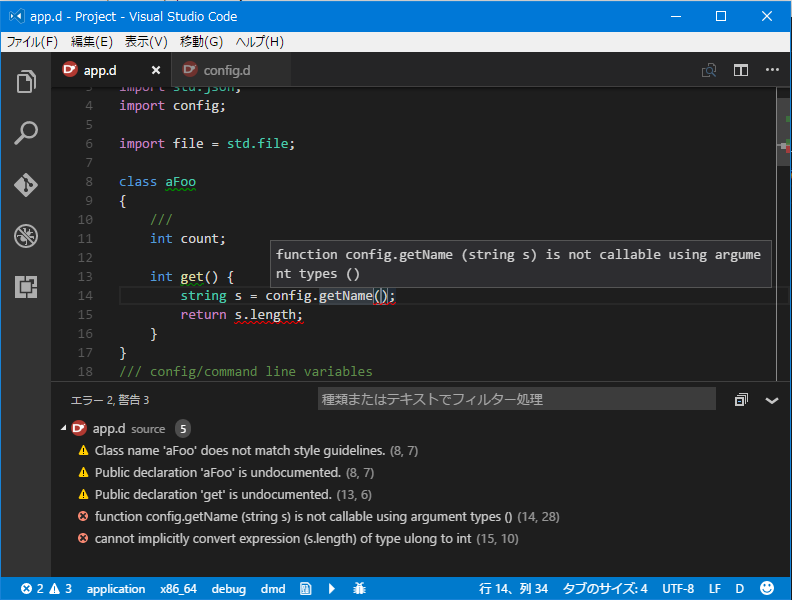
Task: Change the debug build type in status bar
Action: click(x=228, y=589)
